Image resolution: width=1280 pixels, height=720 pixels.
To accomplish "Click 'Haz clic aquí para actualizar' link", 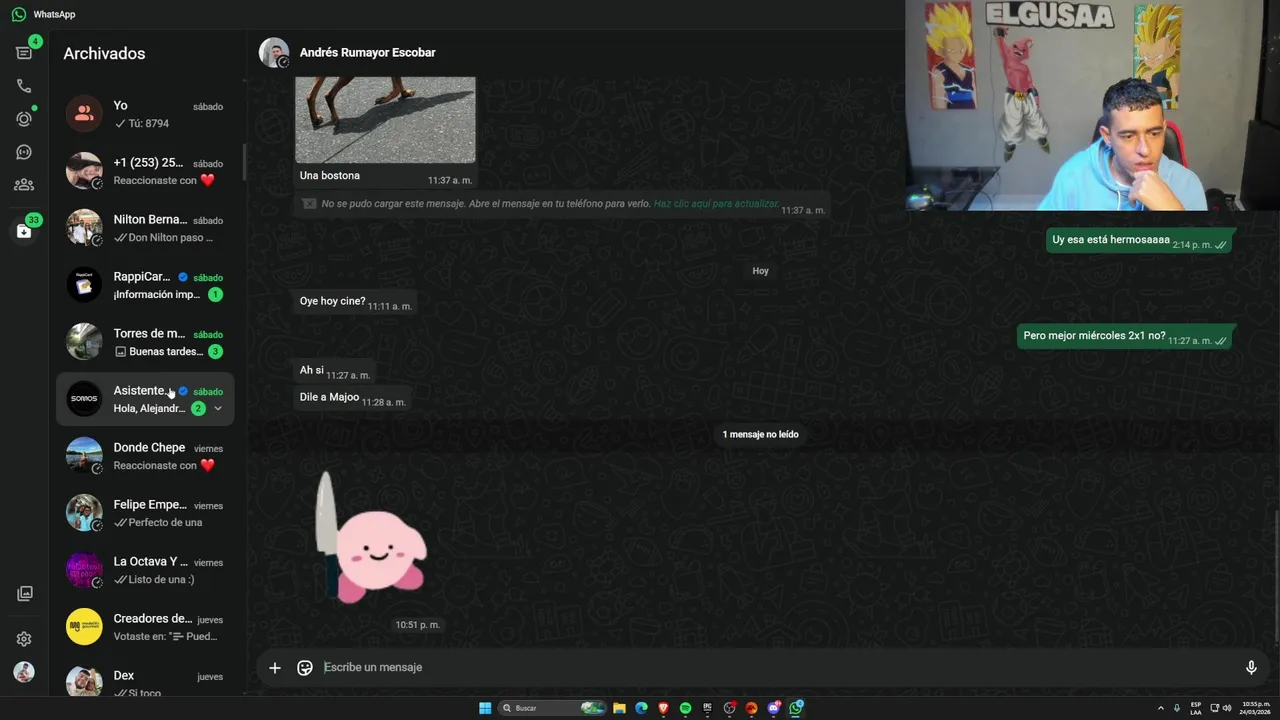I will (x=716, y=204).
